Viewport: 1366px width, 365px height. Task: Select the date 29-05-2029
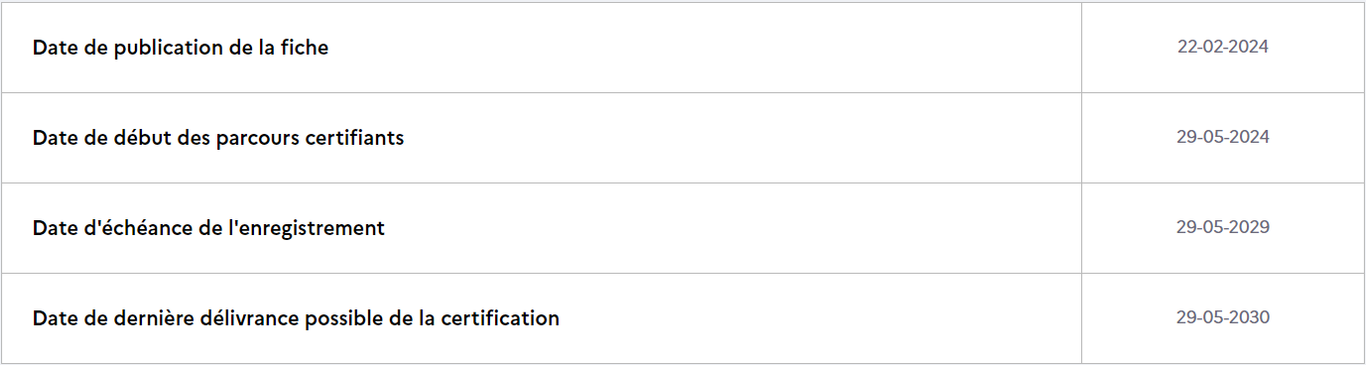pos(1223,227)
